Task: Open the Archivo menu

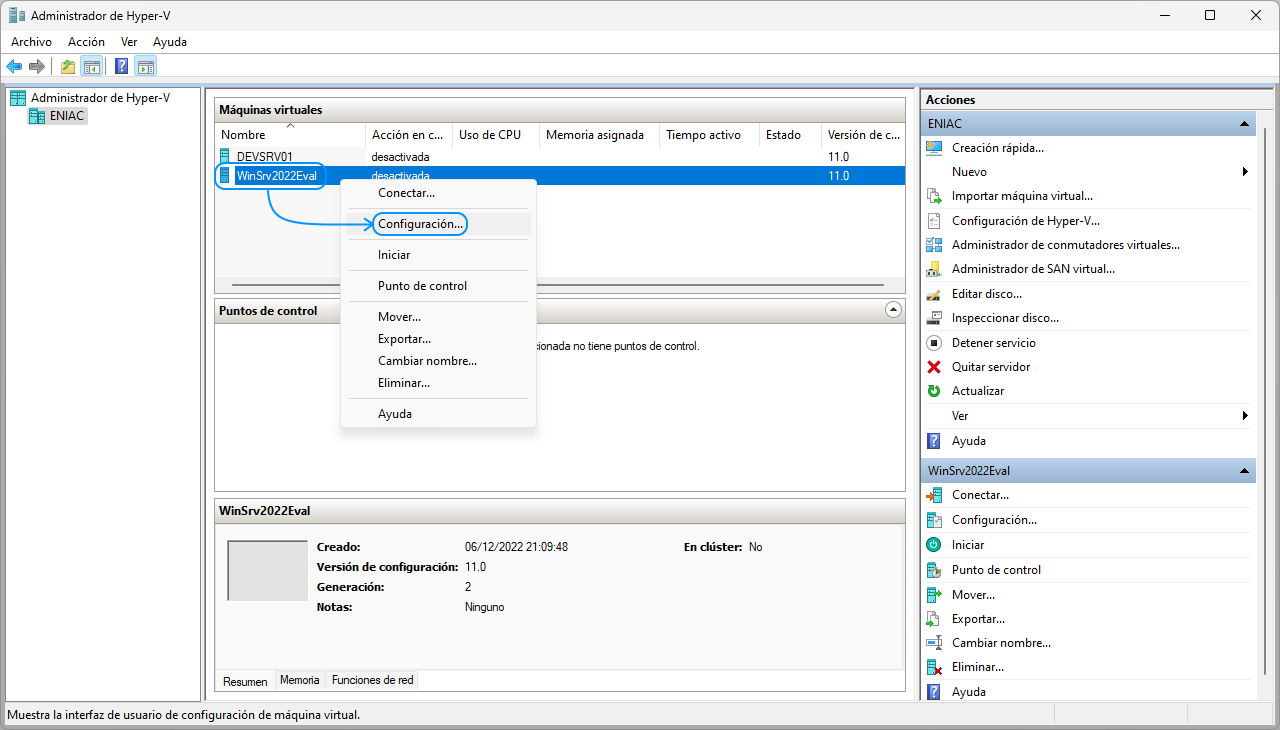Action: pos(31,42)
